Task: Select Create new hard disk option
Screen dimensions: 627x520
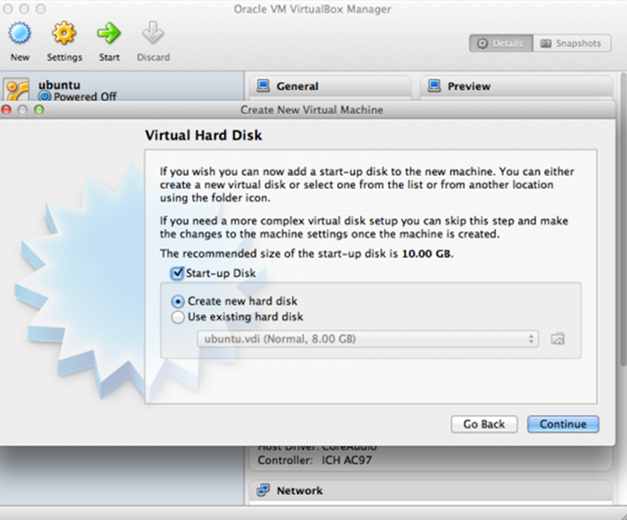Action: (x=178, y=301)
